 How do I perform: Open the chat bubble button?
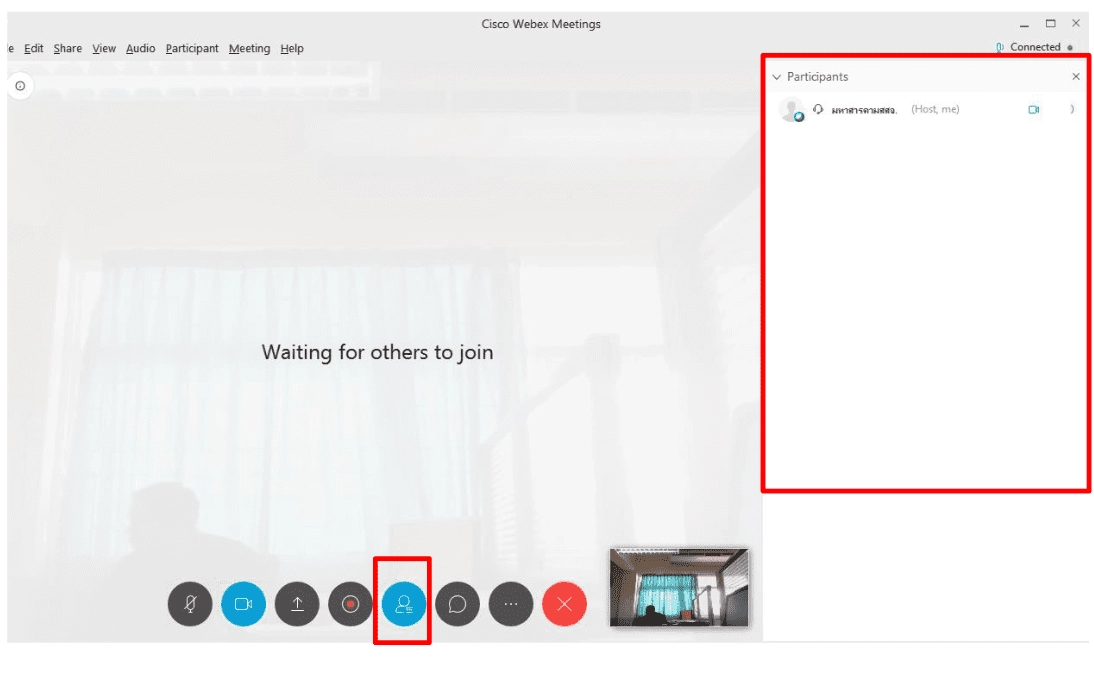click(x=457, y=604)
